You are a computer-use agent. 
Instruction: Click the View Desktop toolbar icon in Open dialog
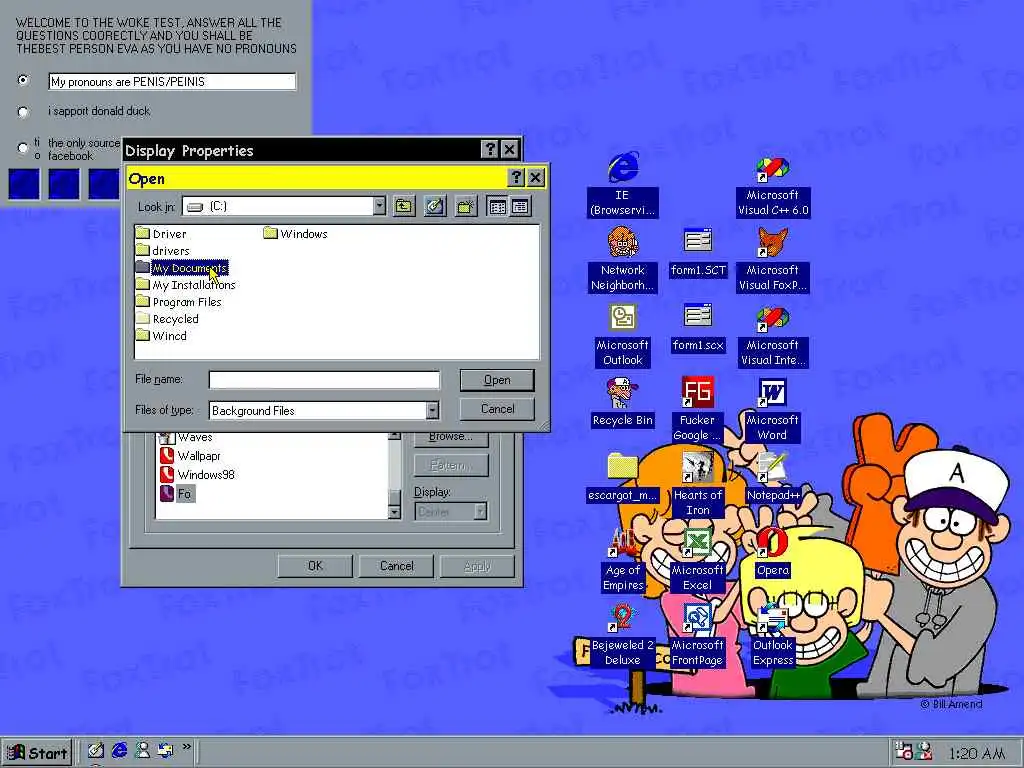[435, 207]
